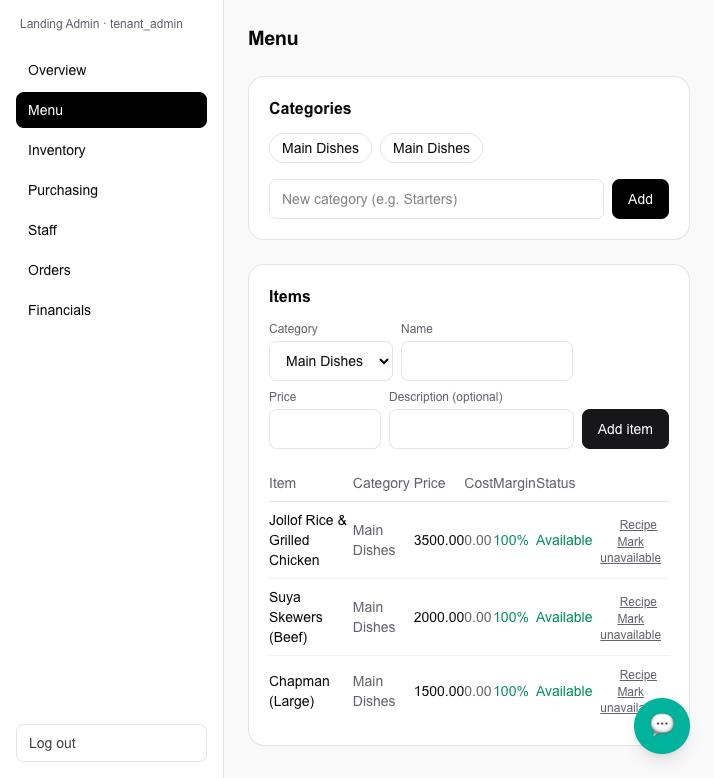714x778 pixels.
Task: Focus the Price input field
Action: pos(325,429)
